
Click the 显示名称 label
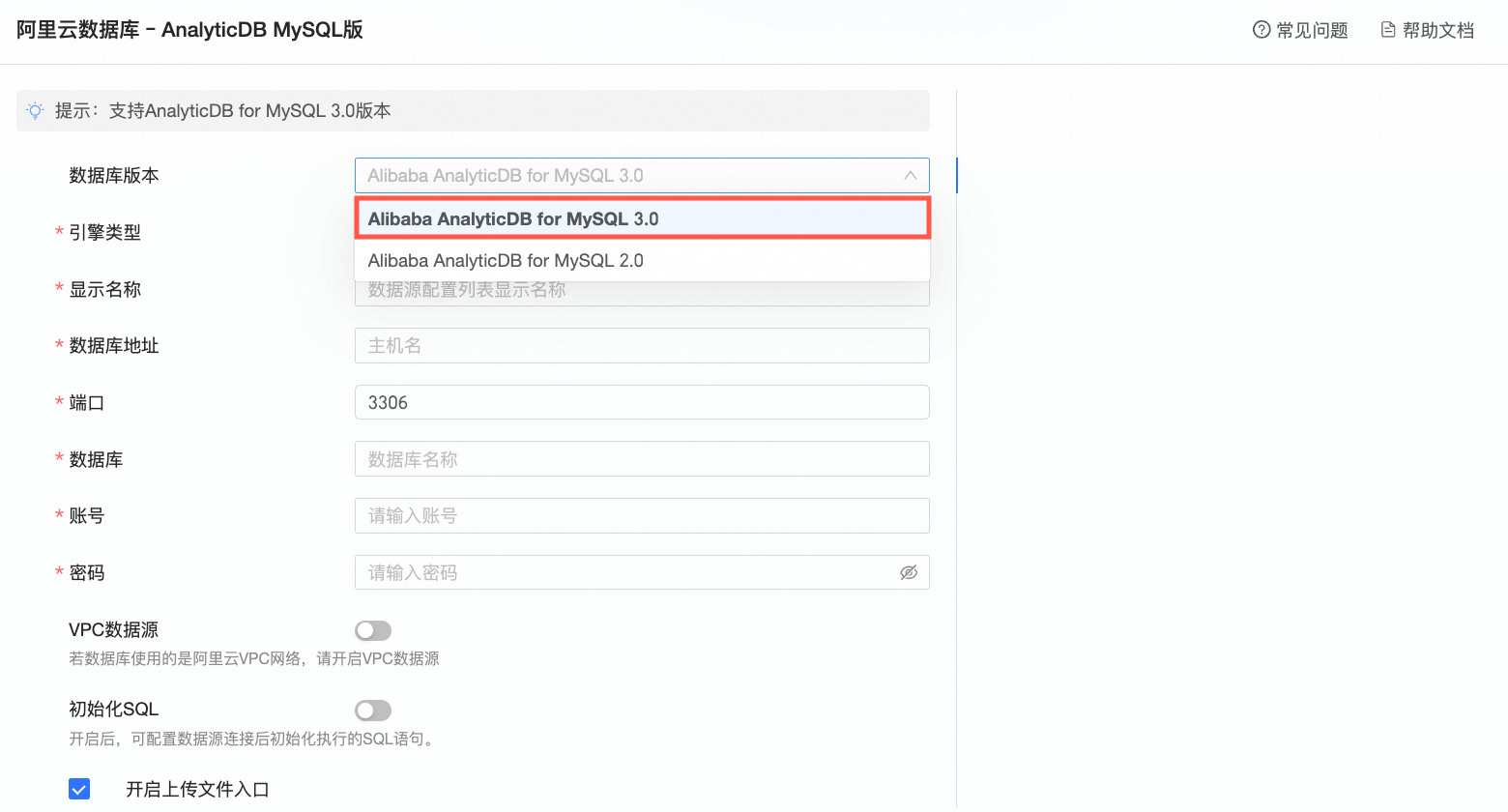click(105, 289)
